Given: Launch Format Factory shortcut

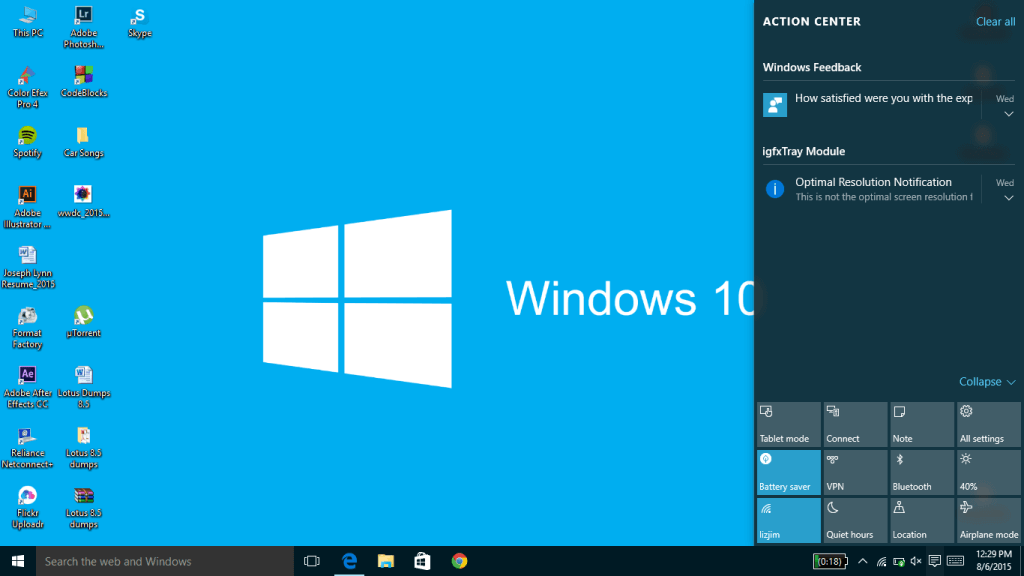Looking at the screenshot, I should 27,327.
